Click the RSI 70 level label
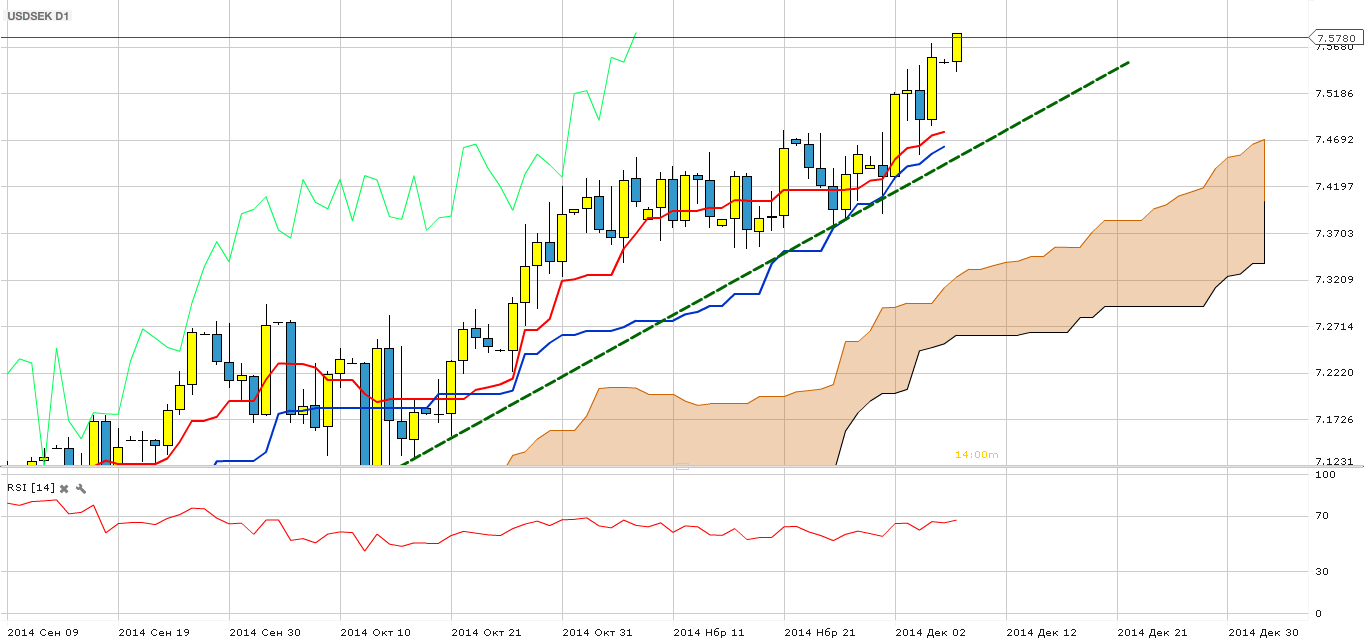Screen dimensions: 1364x640 tap(1321, 516)
